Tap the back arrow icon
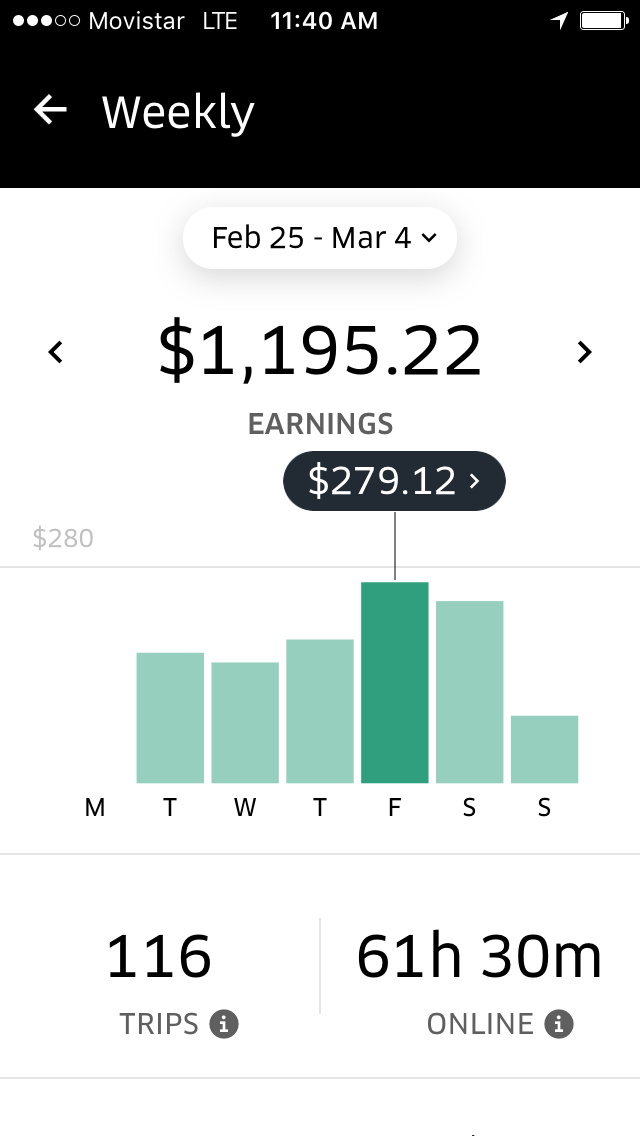The image size is (640, 1136). pos(50,110)
